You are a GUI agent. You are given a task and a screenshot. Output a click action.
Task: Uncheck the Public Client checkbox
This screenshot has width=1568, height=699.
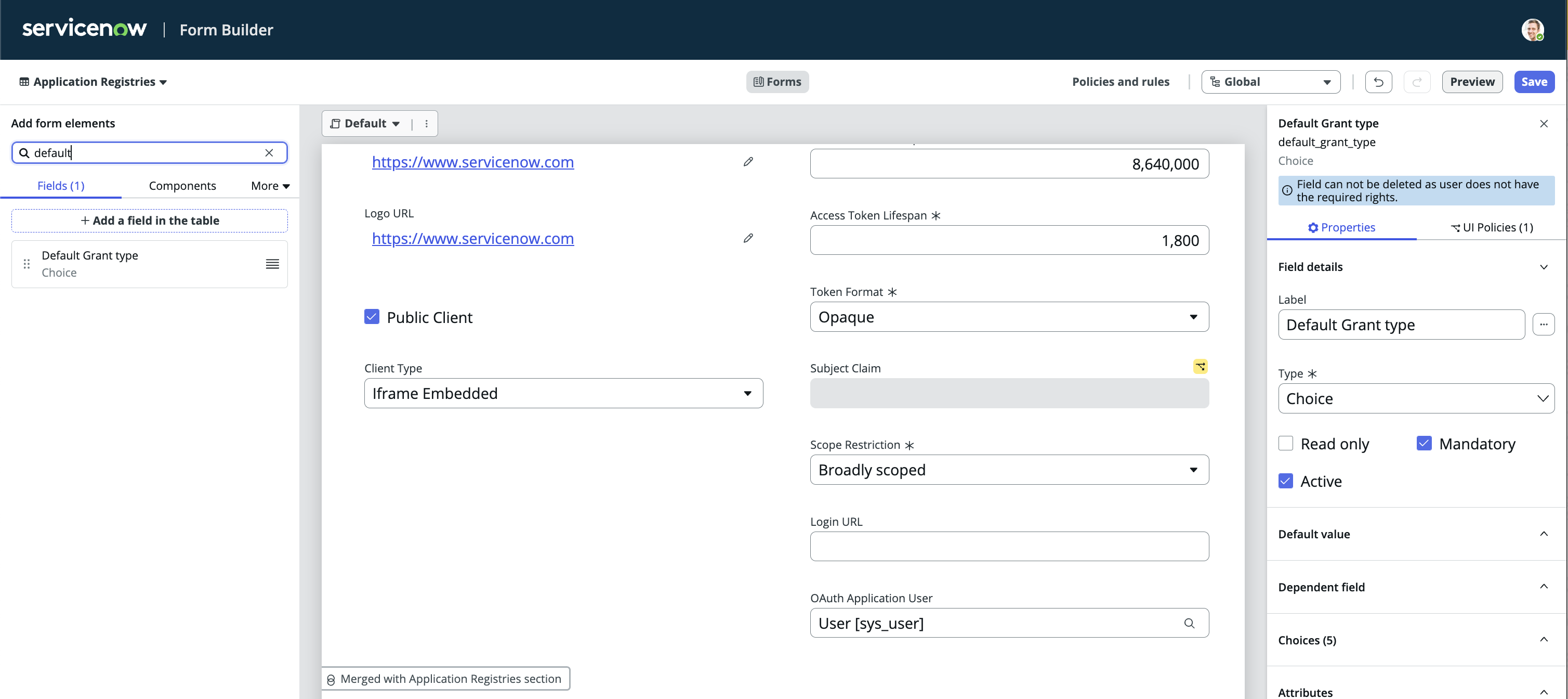[x=372, y=317]
